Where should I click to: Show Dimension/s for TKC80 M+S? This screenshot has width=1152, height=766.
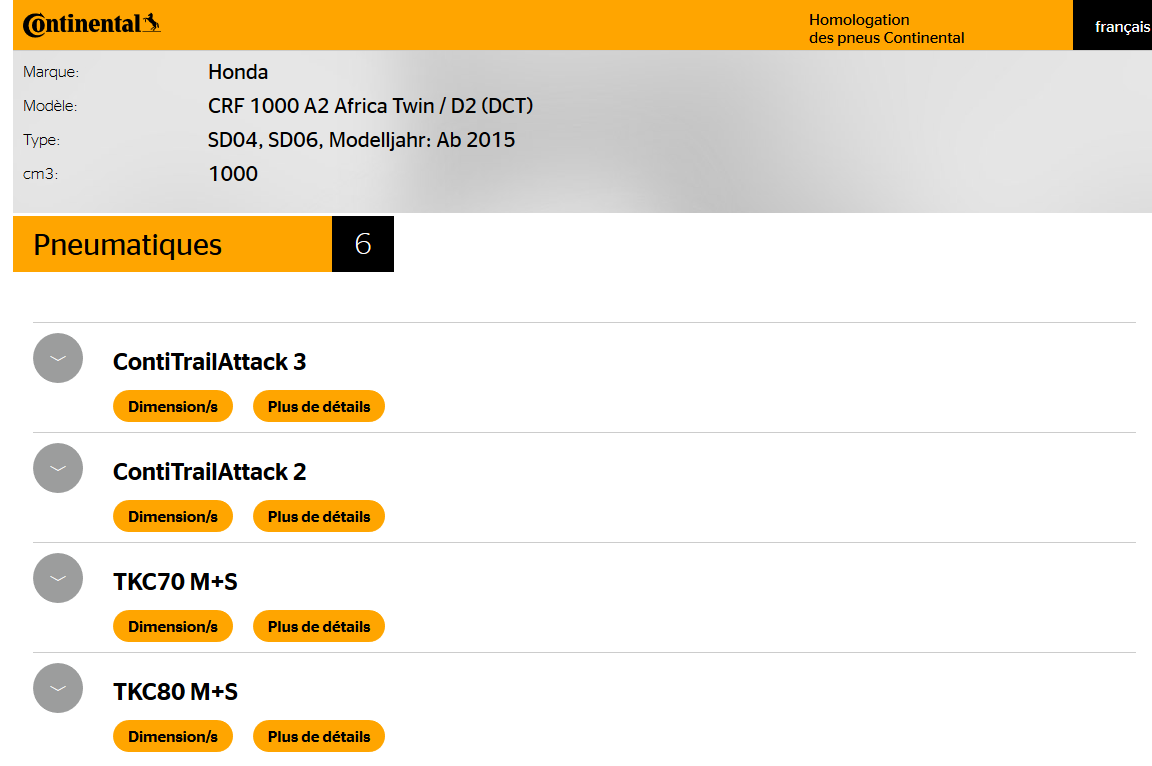pyautogui.click(x=173, y=737)
